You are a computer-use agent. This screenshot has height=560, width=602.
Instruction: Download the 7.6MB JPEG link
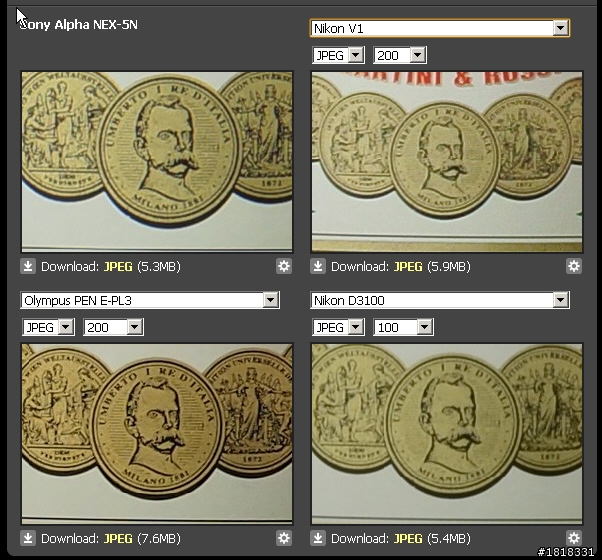click(x=118, y=539)
